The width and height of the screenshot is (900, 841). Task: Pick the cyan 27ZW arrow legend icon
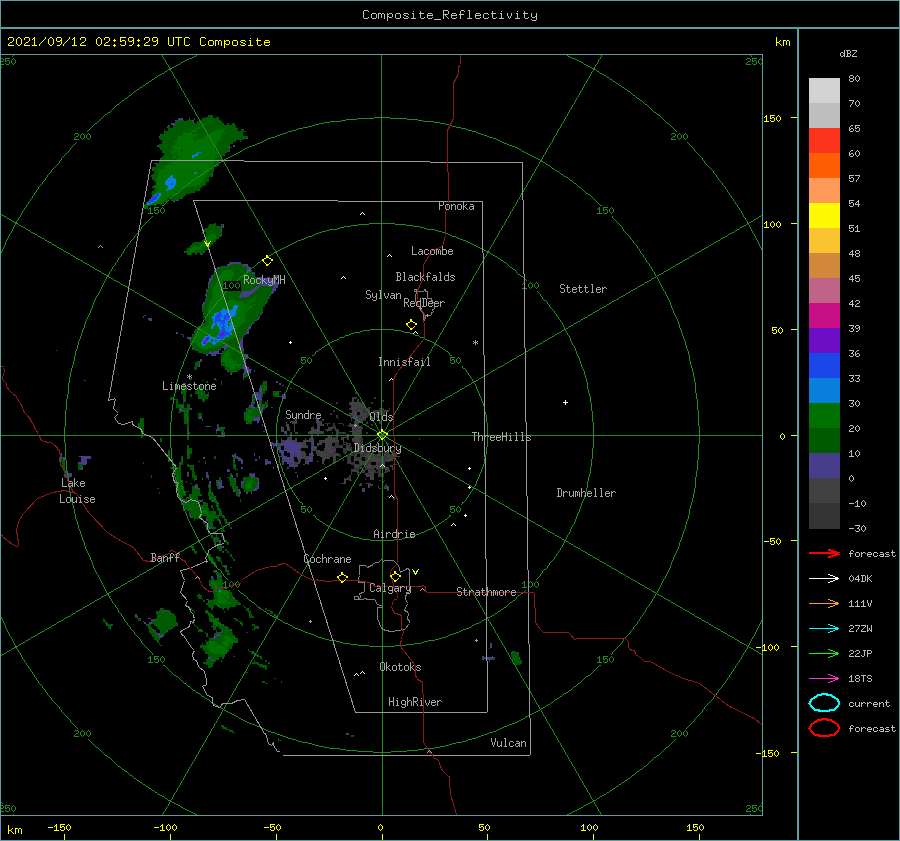tap(824, 629)
